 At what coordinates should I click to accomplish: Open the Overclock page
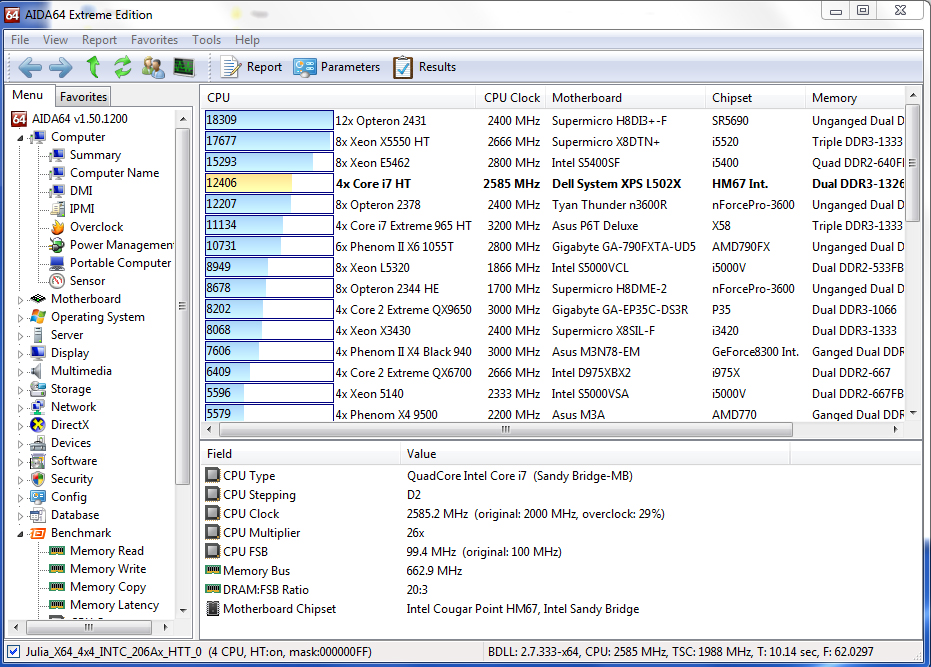pos(87,227)
